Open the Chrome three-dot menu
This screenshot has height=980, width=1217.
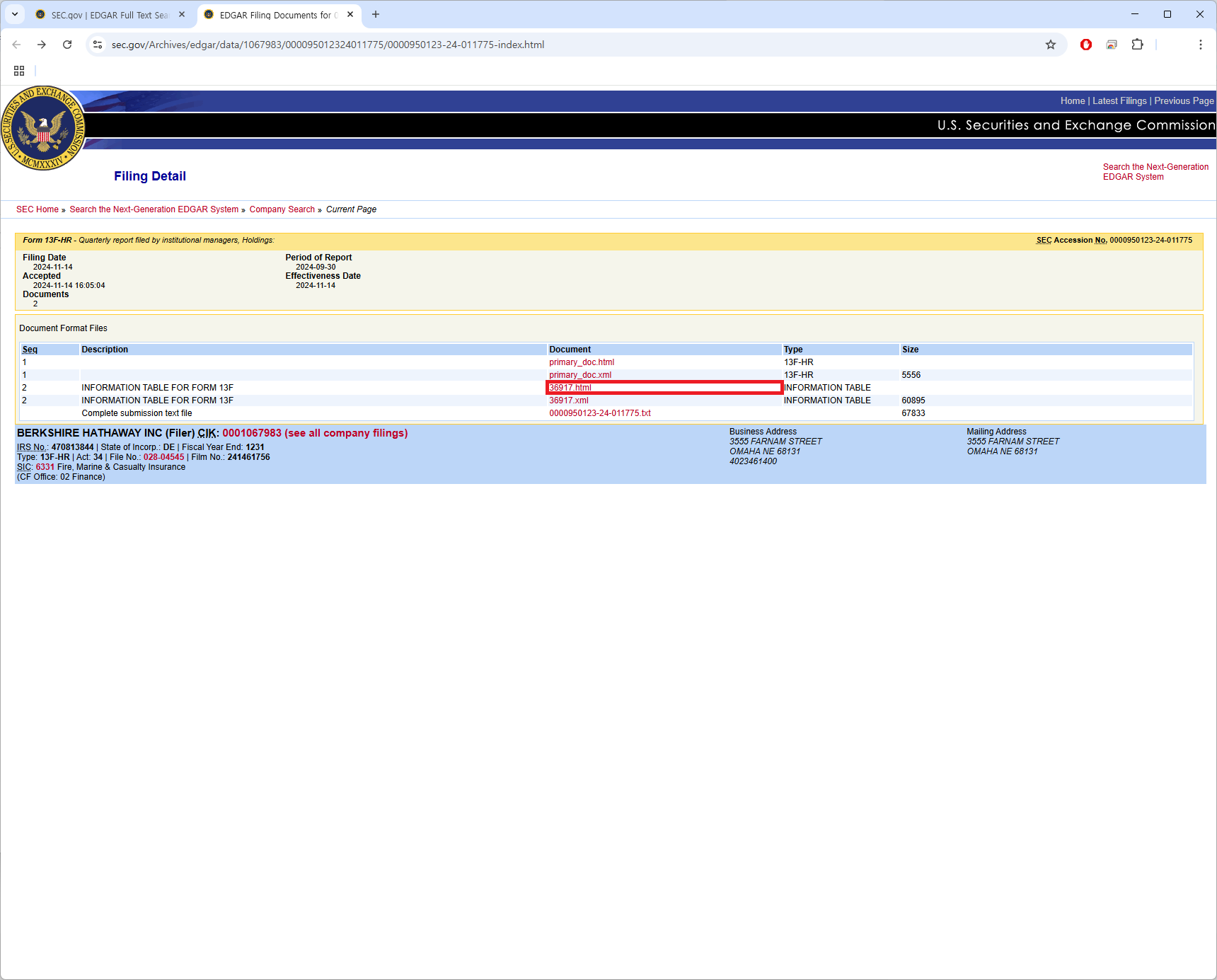coord(1200,45)
